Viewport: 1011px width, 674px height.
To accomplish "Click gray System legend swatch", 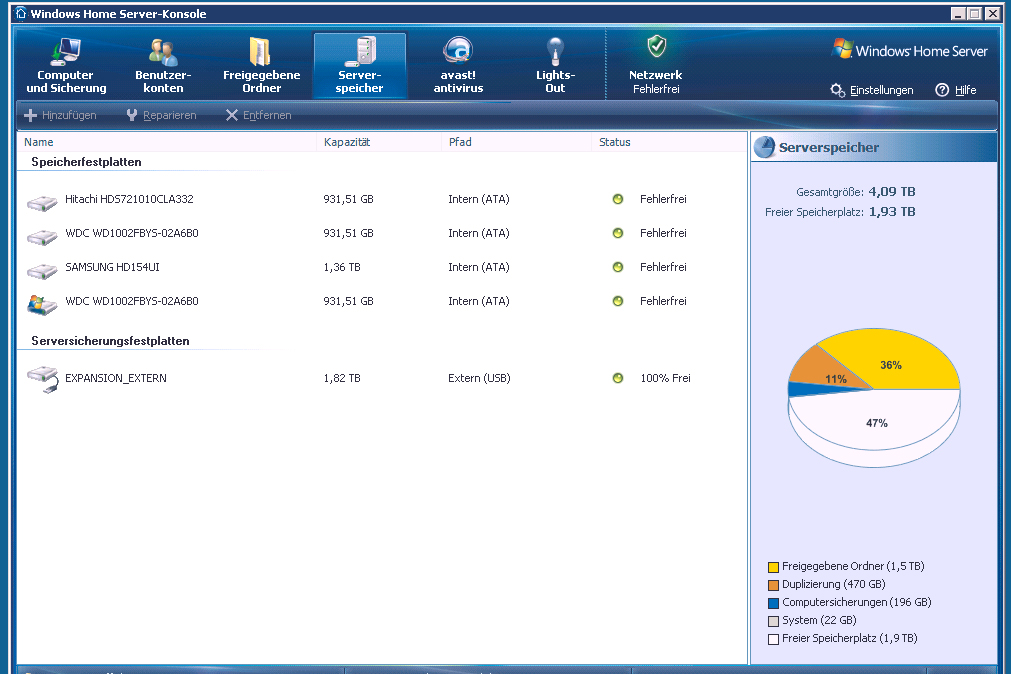I will coord(774,621).
